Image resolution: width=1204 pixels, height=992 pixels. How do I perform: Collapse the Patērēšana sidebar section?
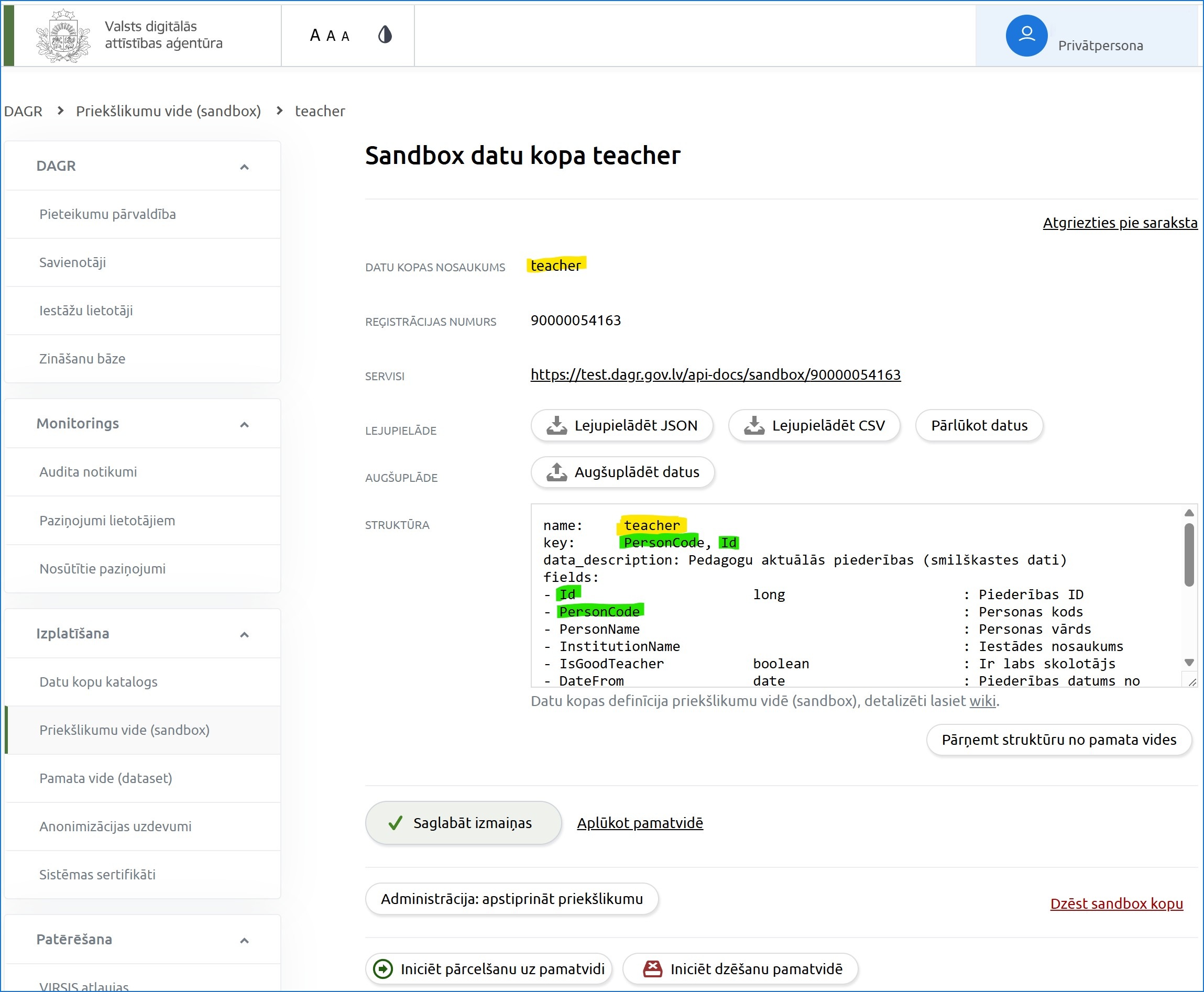pyautogui.click(x=244, y=941)
